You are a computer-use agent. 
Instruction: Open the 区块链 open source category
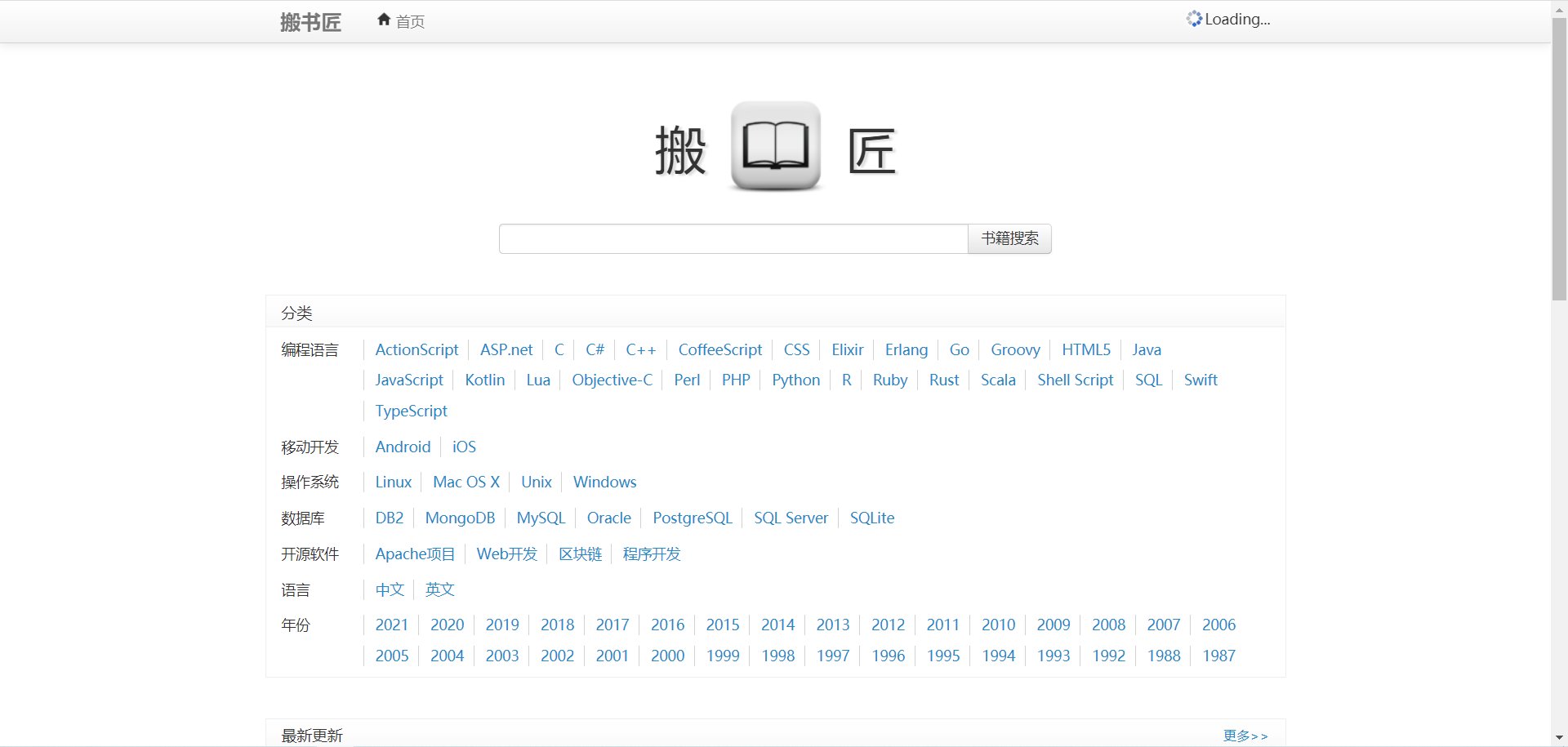[x=580, y=554]
